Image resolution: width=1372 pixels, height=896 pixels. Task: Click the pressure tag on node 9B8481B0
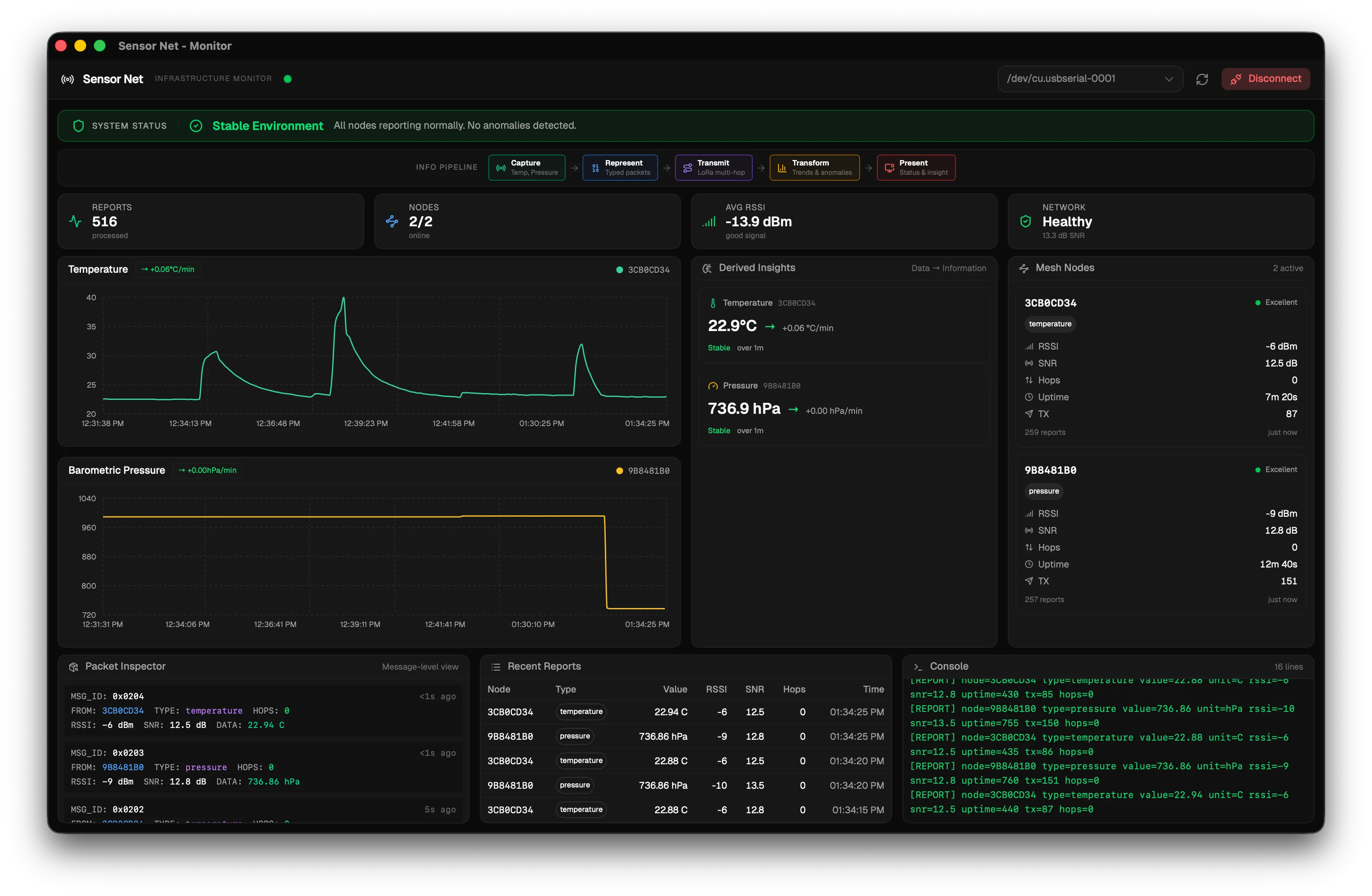pyautogui.click(x=1044, y=491)
